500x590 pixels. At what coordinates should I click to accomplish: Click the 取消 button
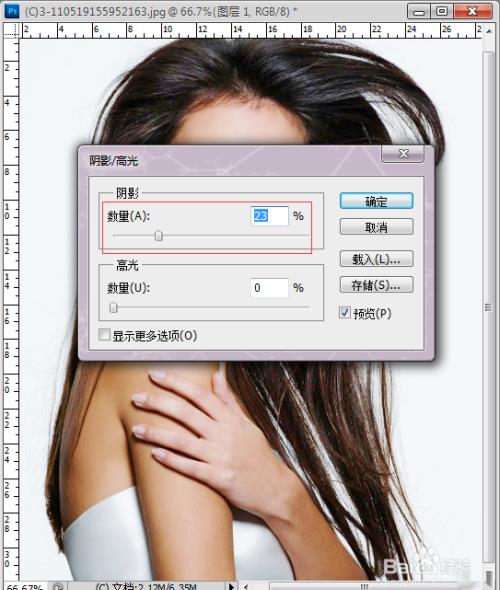coord(376,227)
